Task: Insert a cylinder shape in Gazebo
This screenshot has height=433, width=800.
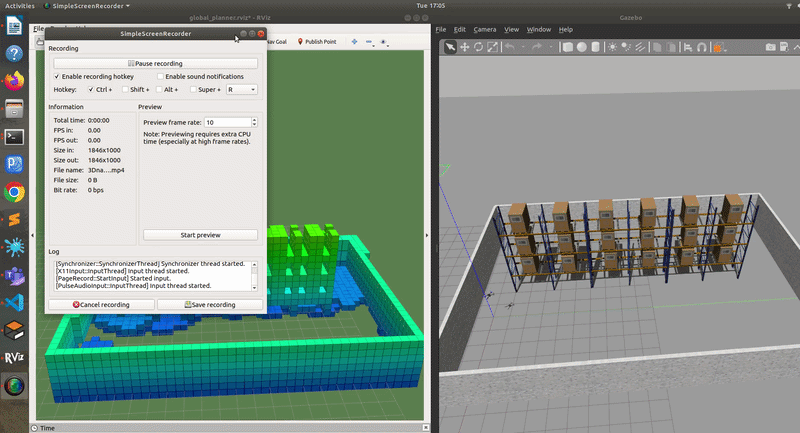Action: (597, 47)
